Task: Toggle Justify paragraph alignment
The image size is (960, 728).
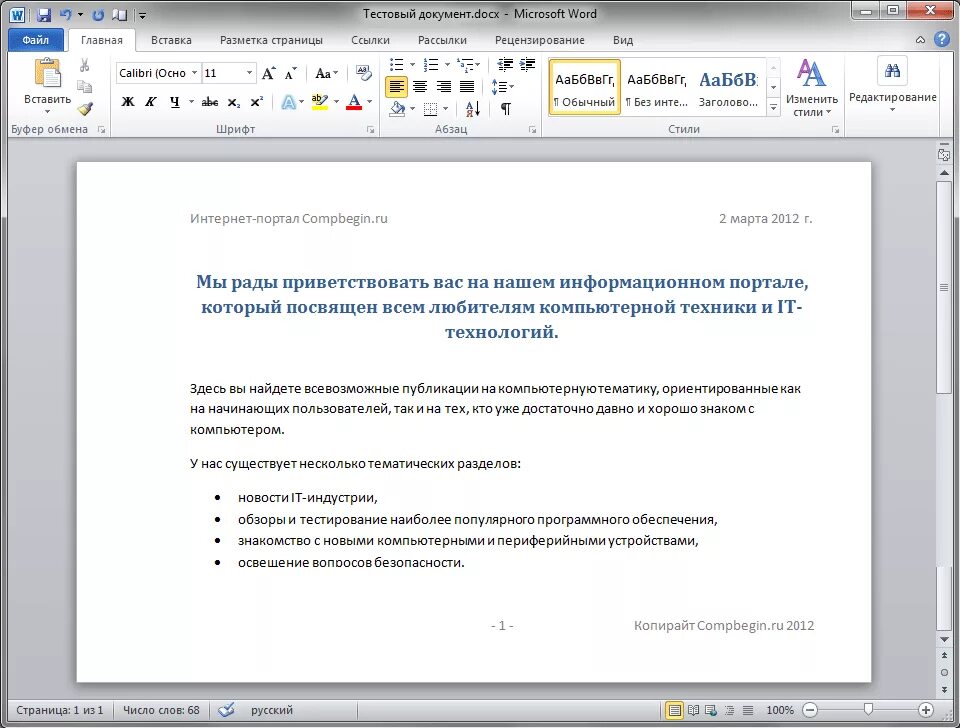Action: tap(467, 87)
